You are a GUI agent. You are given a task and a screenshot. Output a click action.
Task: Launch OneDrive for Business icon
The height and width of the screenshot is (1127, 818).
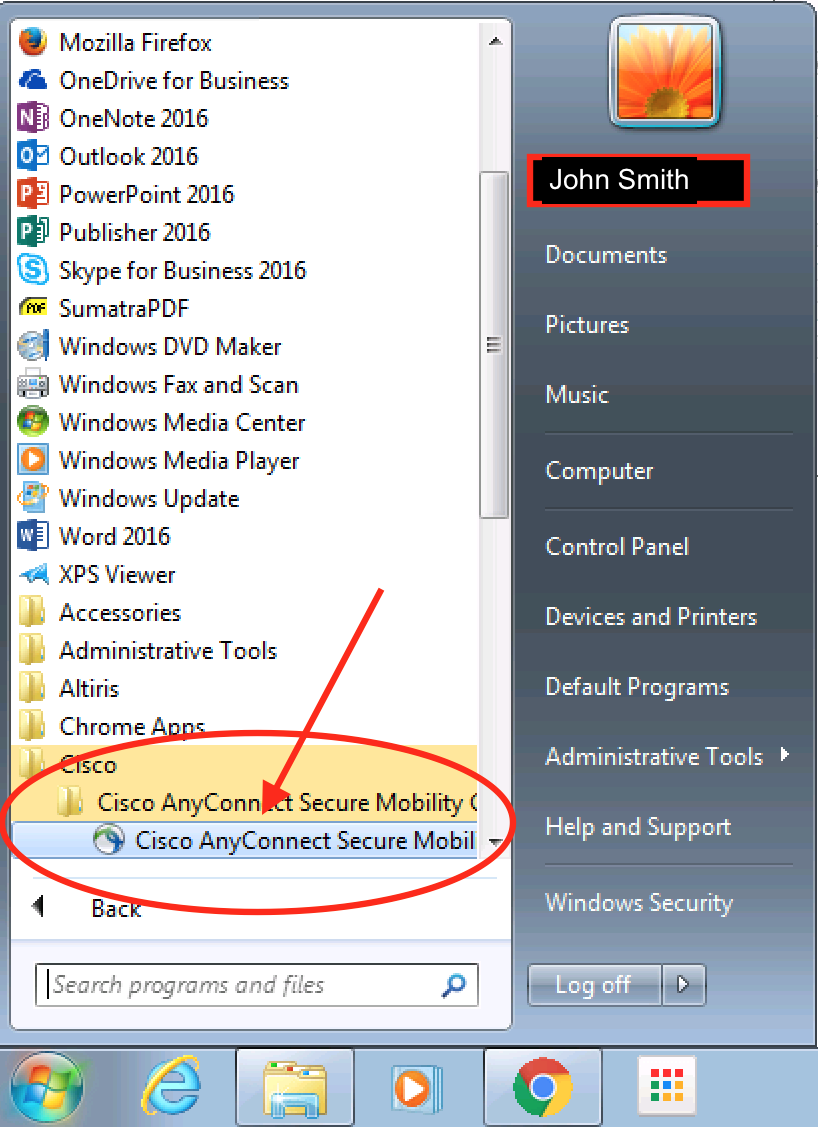(32, 80)
